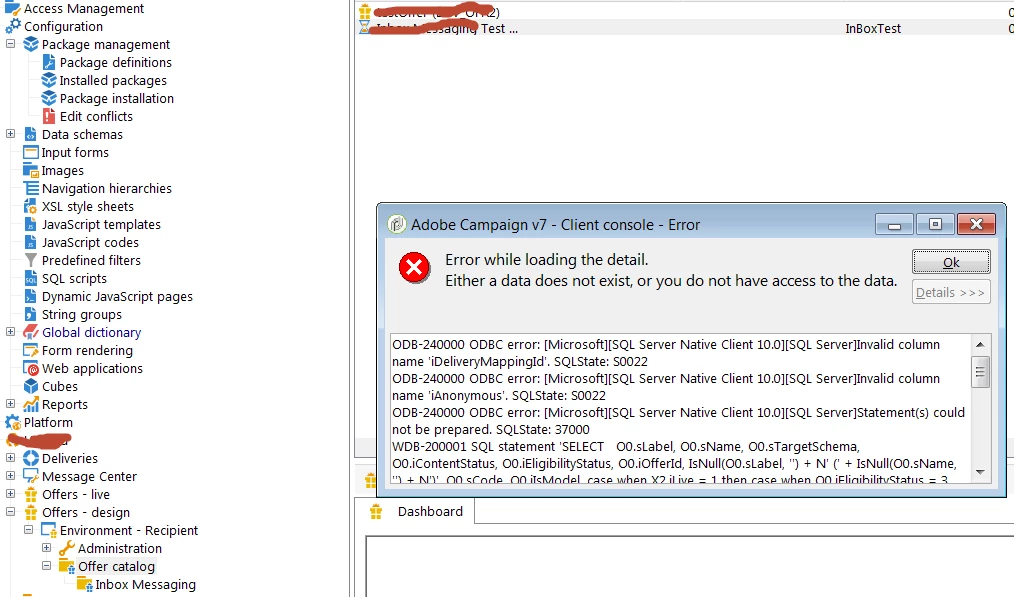Viewport: 1014px width, 597px height.
Task: Click the Edit conflicts icon
Action: point(49,116)
